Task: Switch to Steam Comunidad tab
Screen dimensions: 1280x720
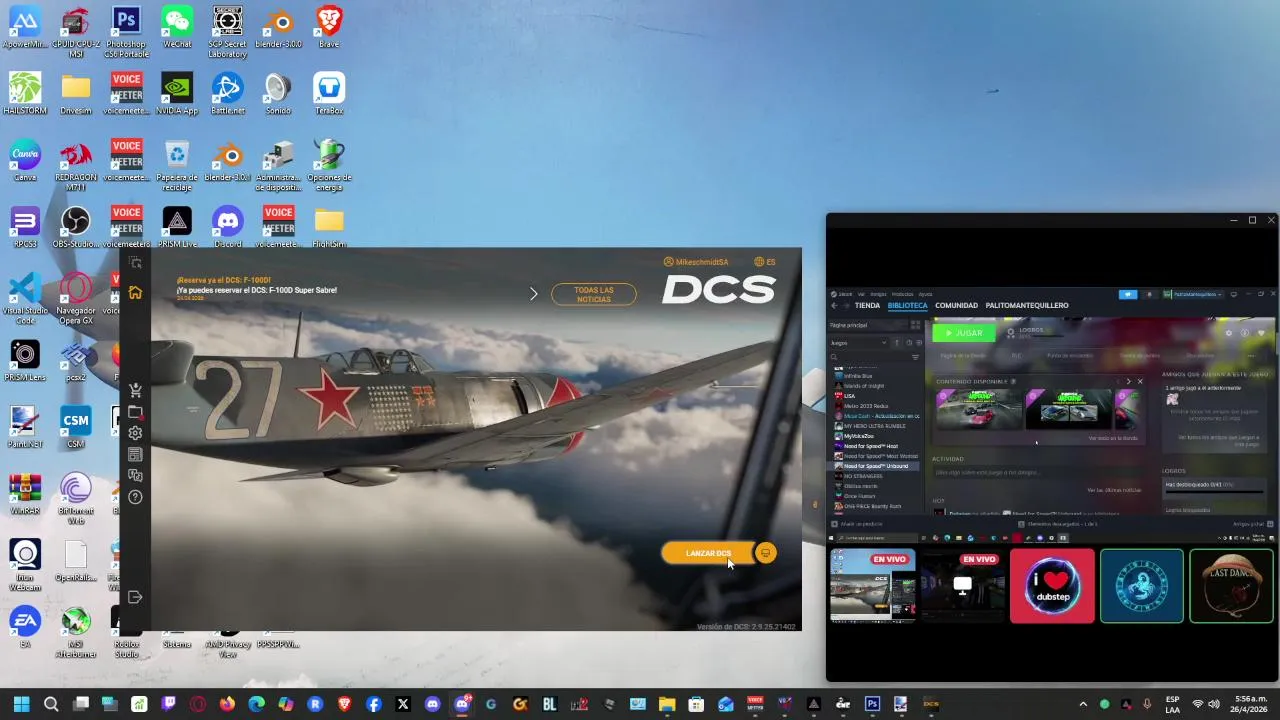Action: coord(956,306)
